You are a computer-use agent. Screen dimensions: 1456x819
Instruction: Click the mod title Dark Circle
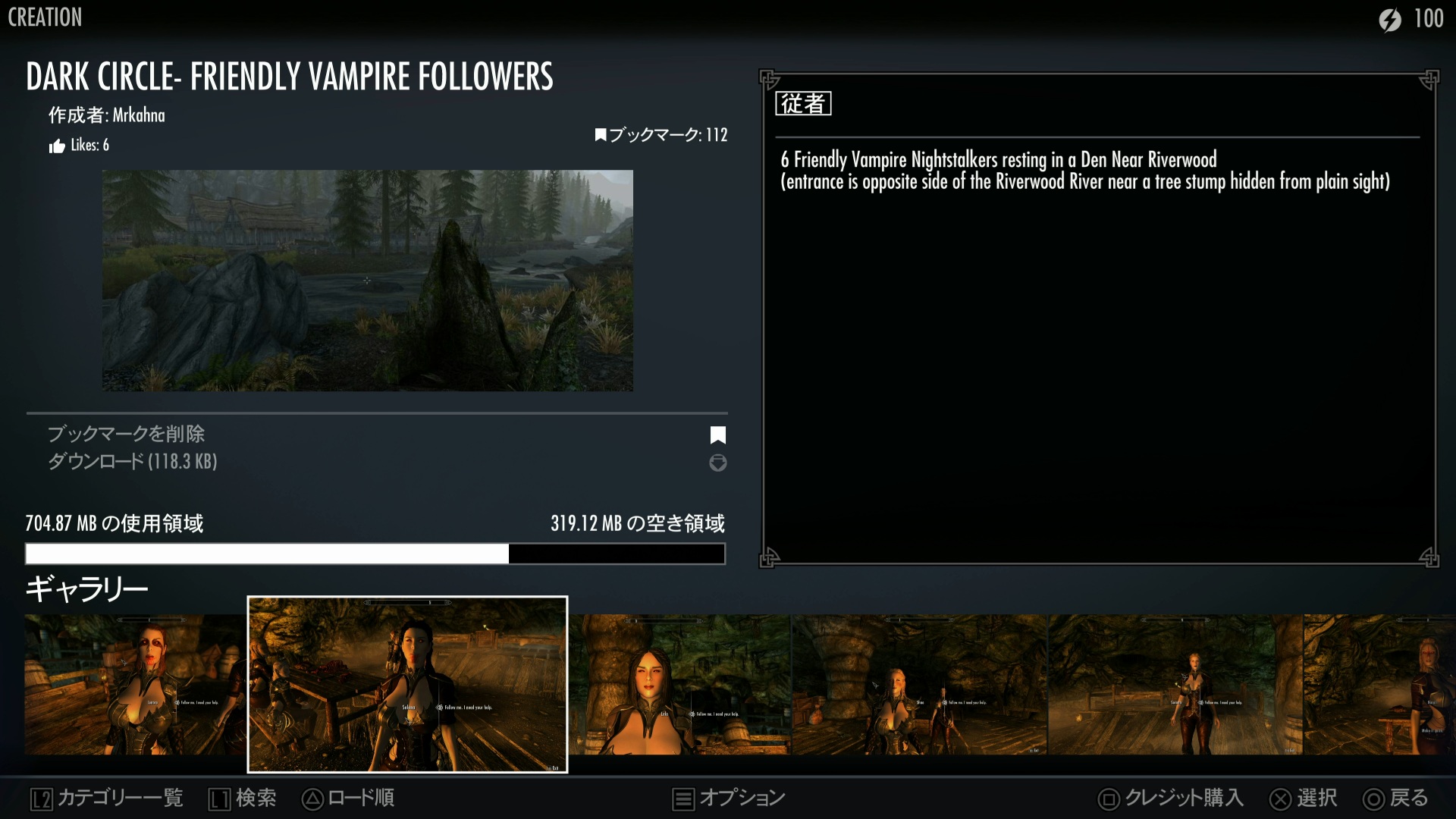click(x=290, y=77)
